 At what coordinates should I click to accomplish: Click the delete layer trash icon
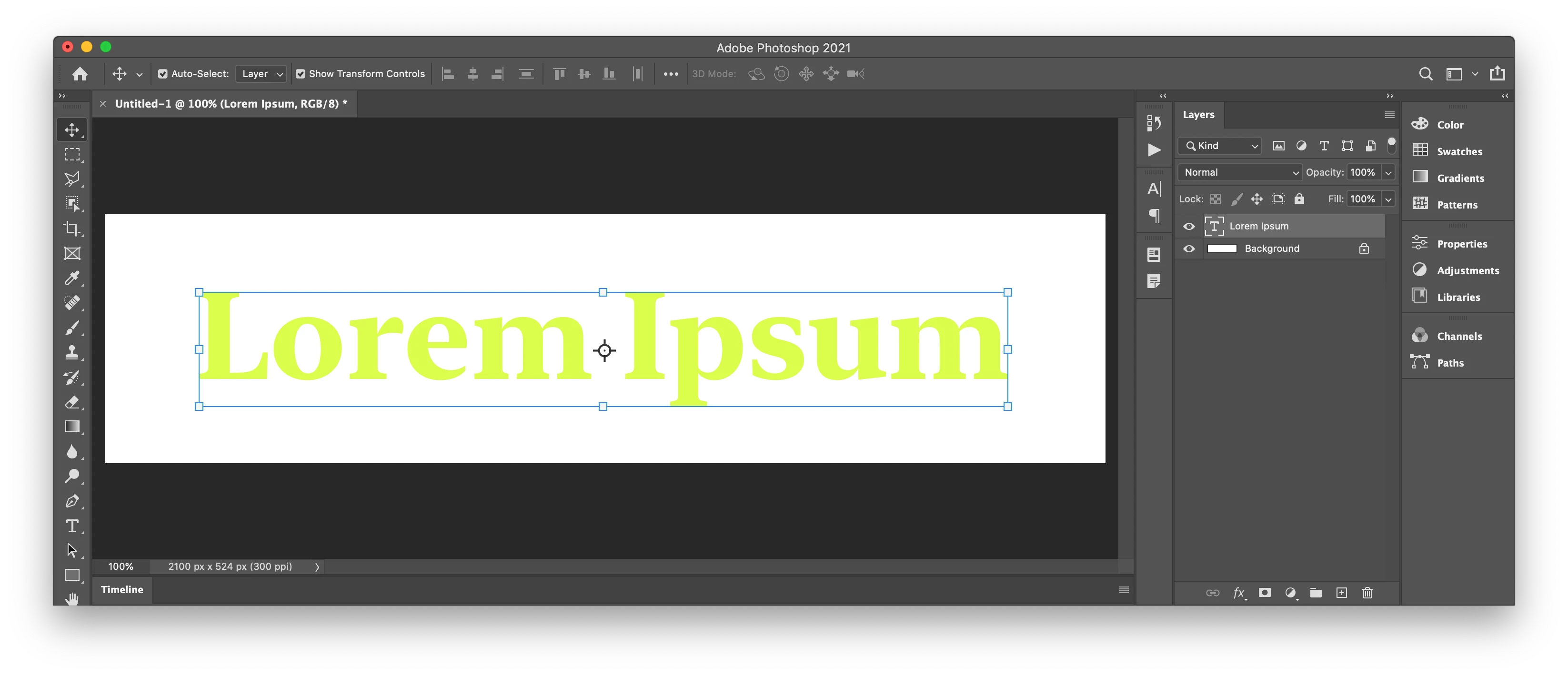click(x=1367, y=593)
